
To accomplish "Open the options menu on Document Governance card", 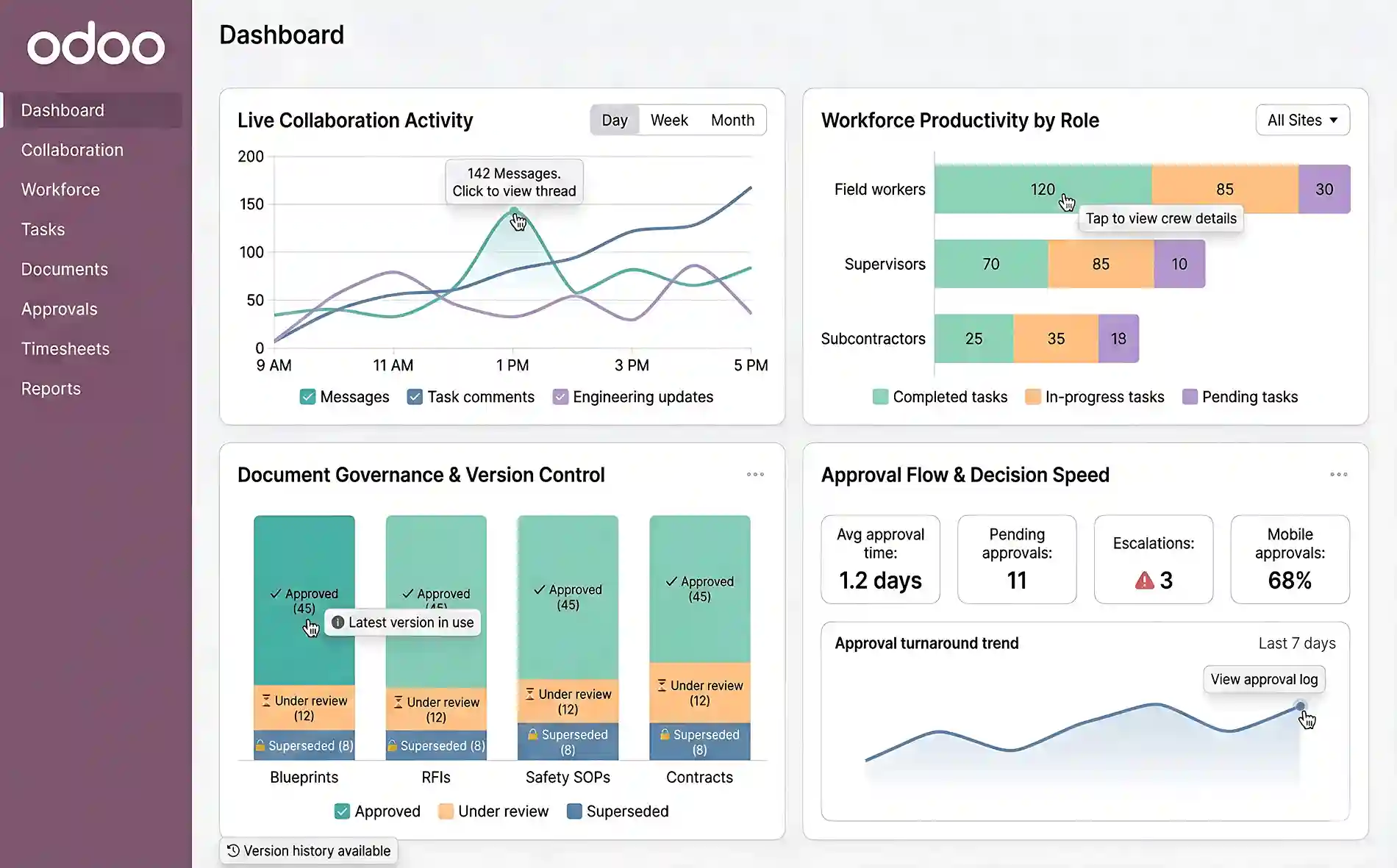I will pos(754,474).
